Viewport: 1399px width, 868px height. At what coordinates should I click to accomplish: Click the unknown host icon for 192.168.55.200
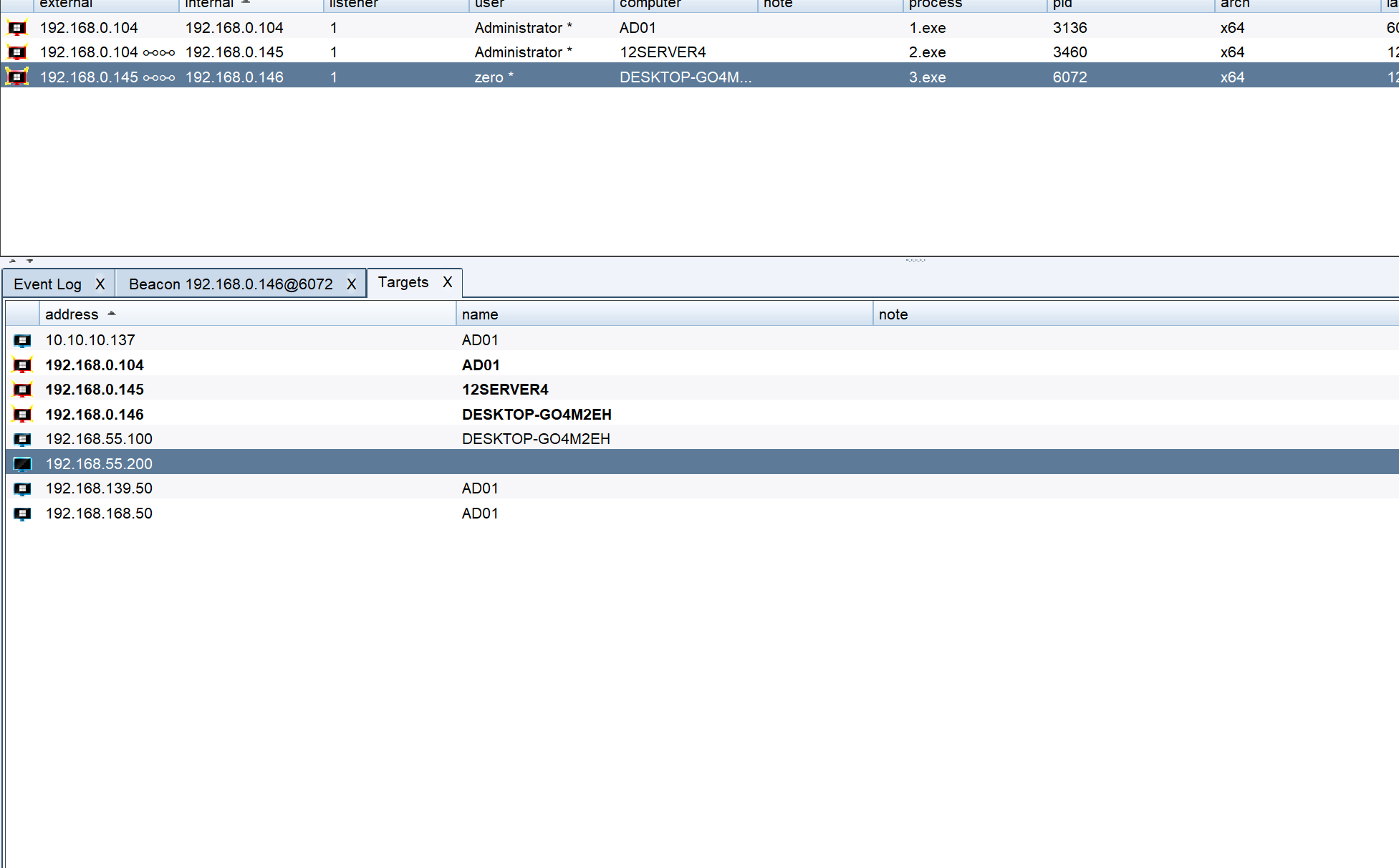tap(23, 464)
